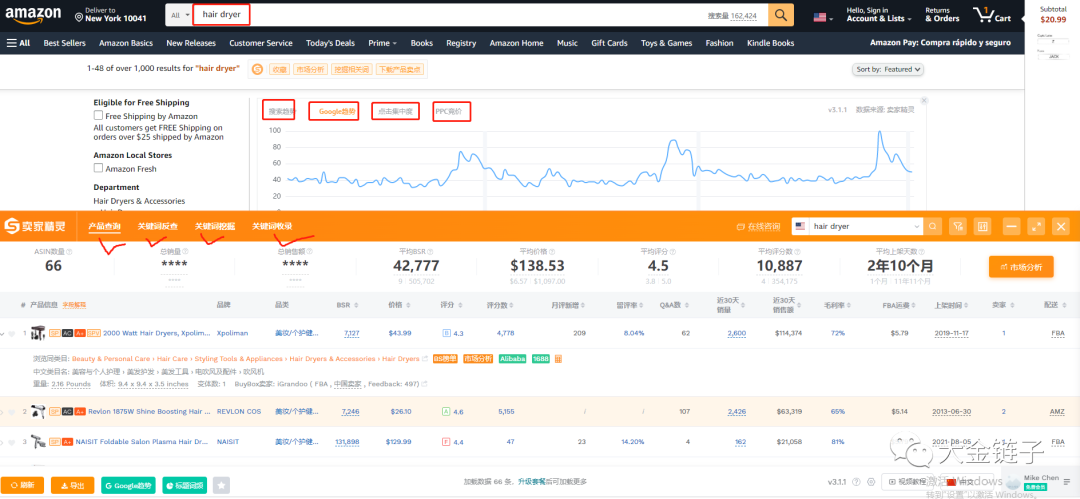
Task: Click the Amazon search magnifier button
Action: pos(781,16)
